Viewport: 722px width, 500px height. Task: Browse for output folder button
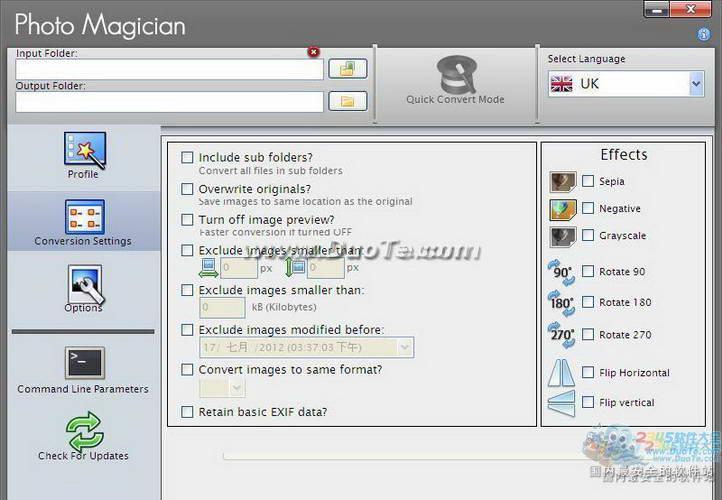(348, 101)
